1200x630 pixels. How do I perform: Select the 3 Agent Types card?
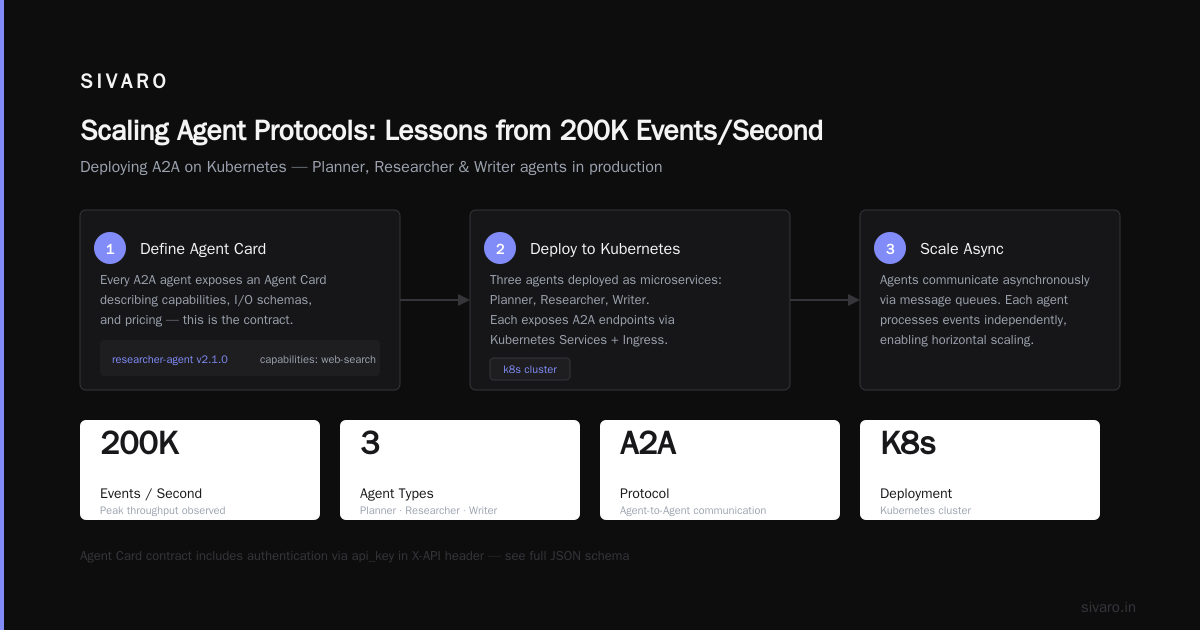point(460,470)
